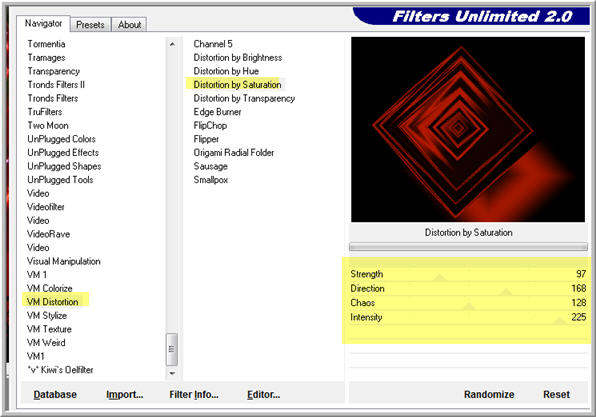The width and height of the screenshot is (596, 417).
Task: Click the Strength slider handle
Action: [440, 277]
